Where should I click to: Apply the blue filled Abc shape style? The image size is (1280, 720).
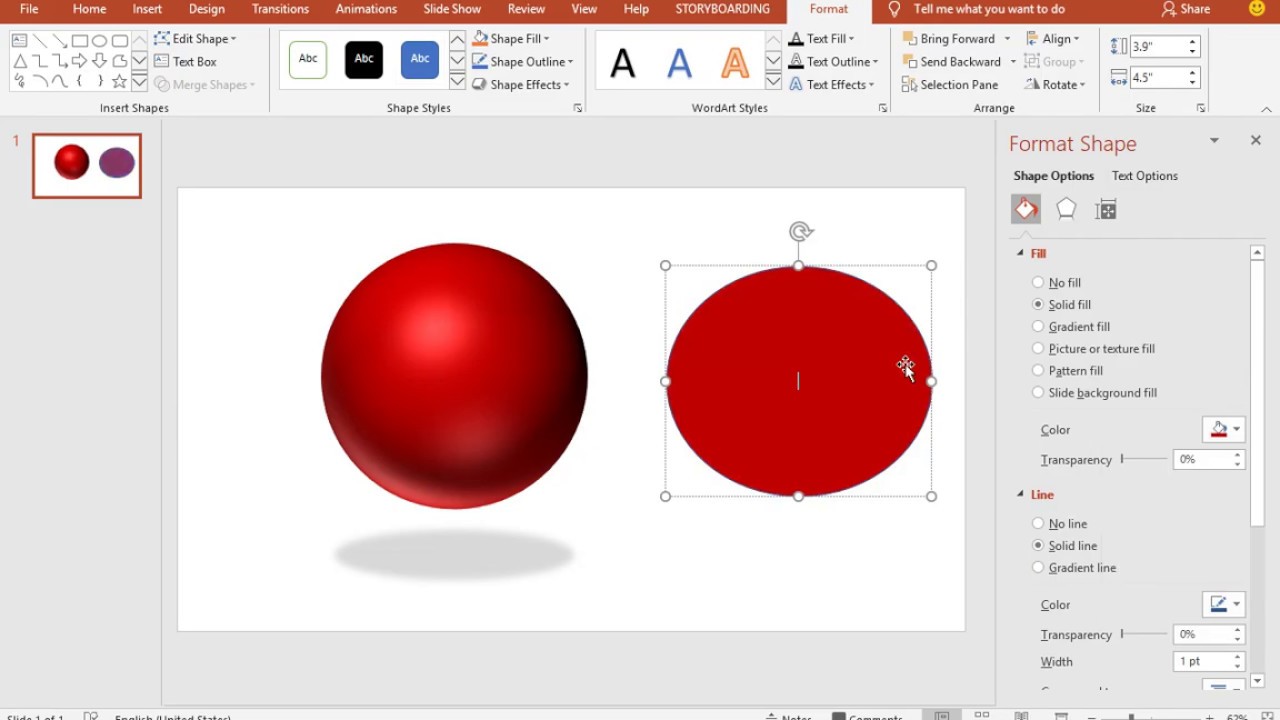[x=420, y=60]
